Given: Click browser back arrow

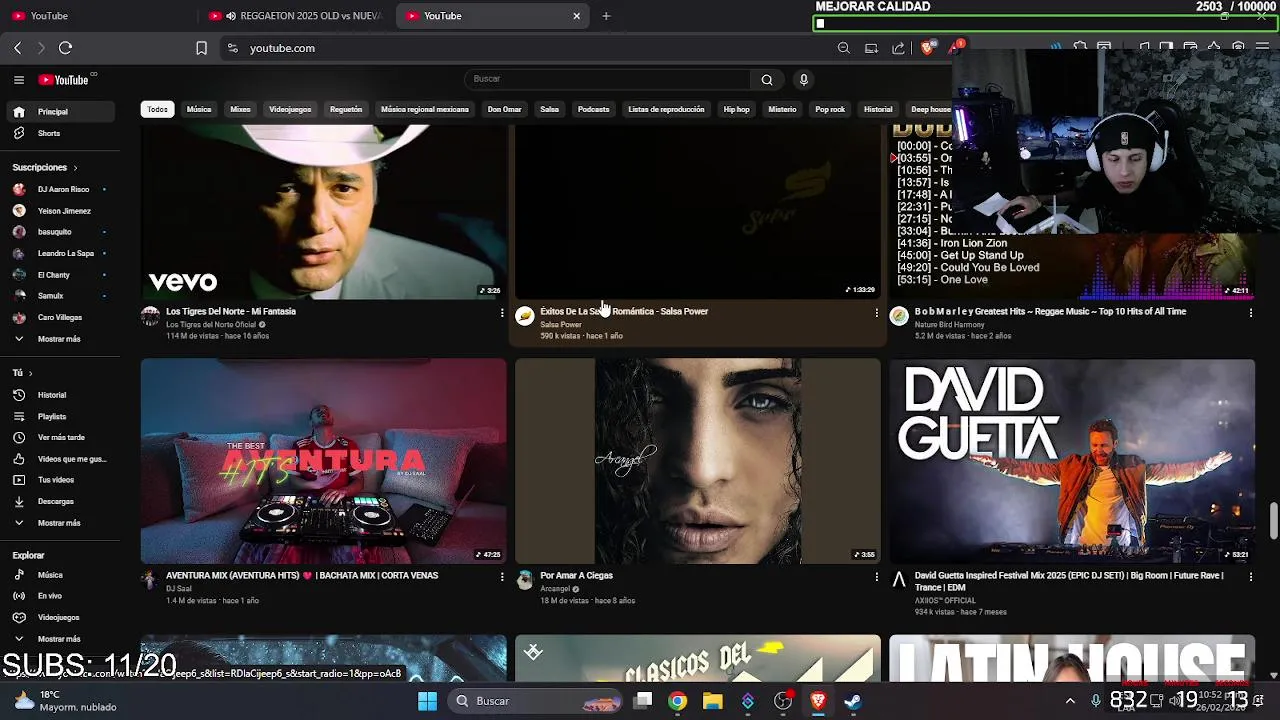Looking at the screenshot, I should point(18,48).
